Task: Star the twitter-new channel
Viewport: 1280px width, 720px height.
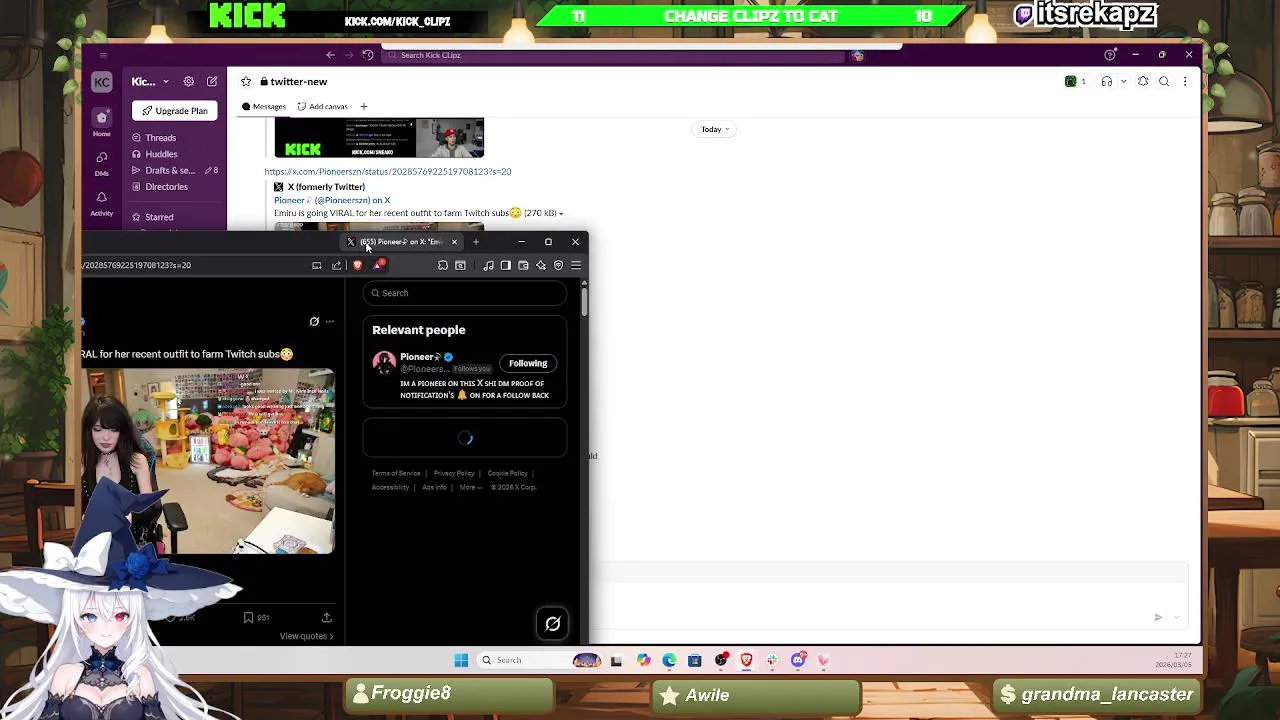Action: [246, 82]
